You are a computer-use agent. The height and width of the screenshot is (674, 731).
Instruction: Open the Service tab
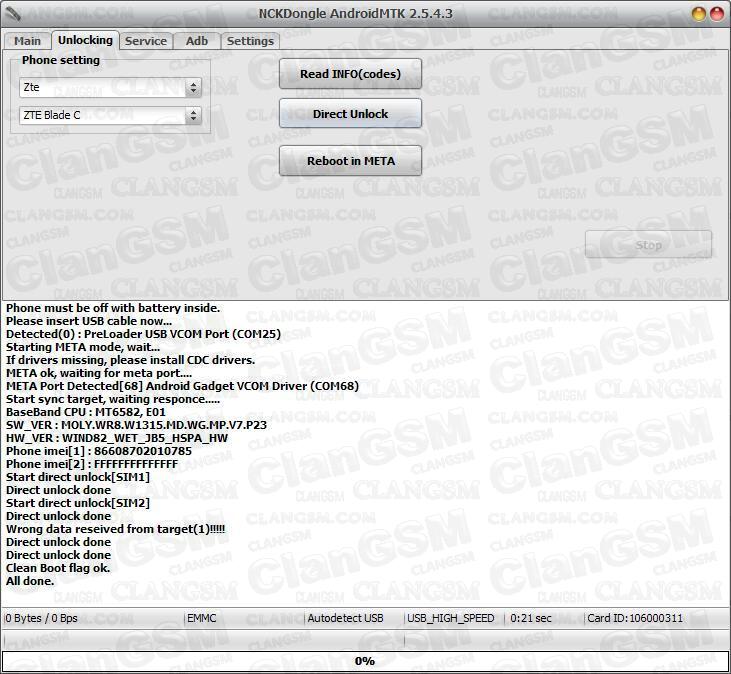146,41
